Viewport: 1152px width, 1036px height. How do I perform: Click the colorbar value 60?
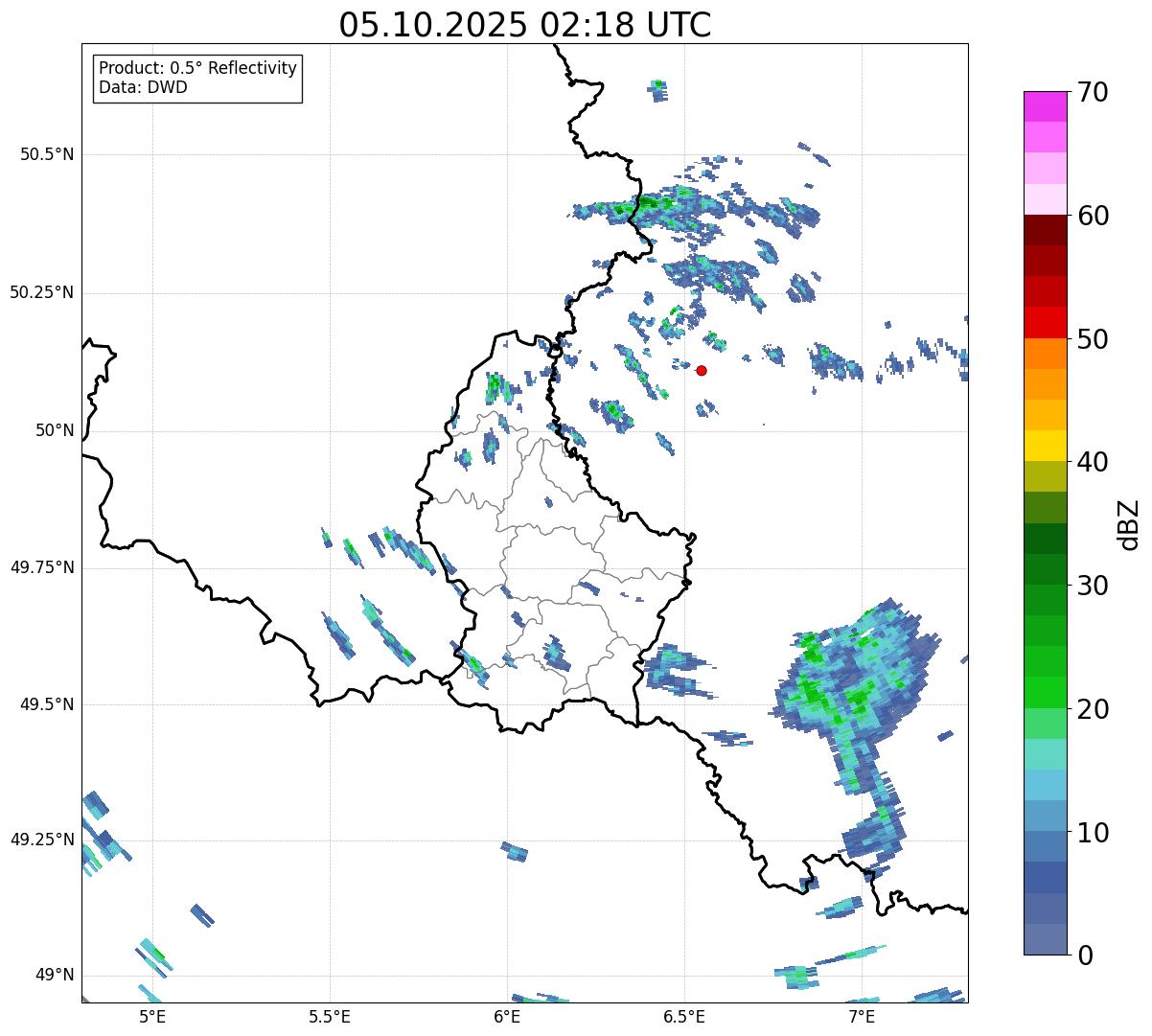point(1094,216)
